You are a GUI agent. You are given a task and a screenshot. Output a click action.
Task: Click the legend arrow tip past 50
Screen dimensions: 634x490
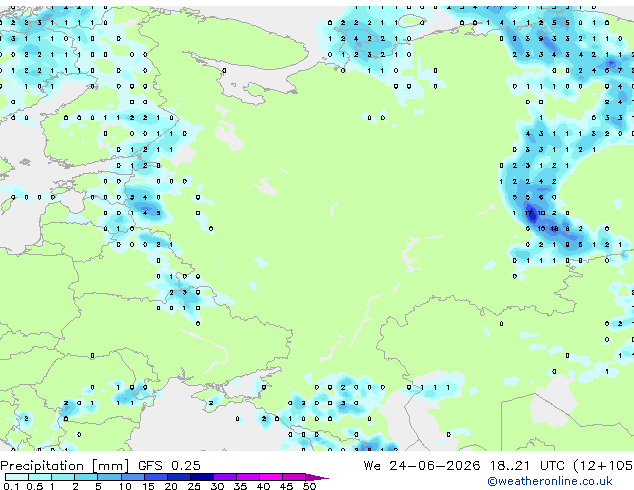point(318,477)
